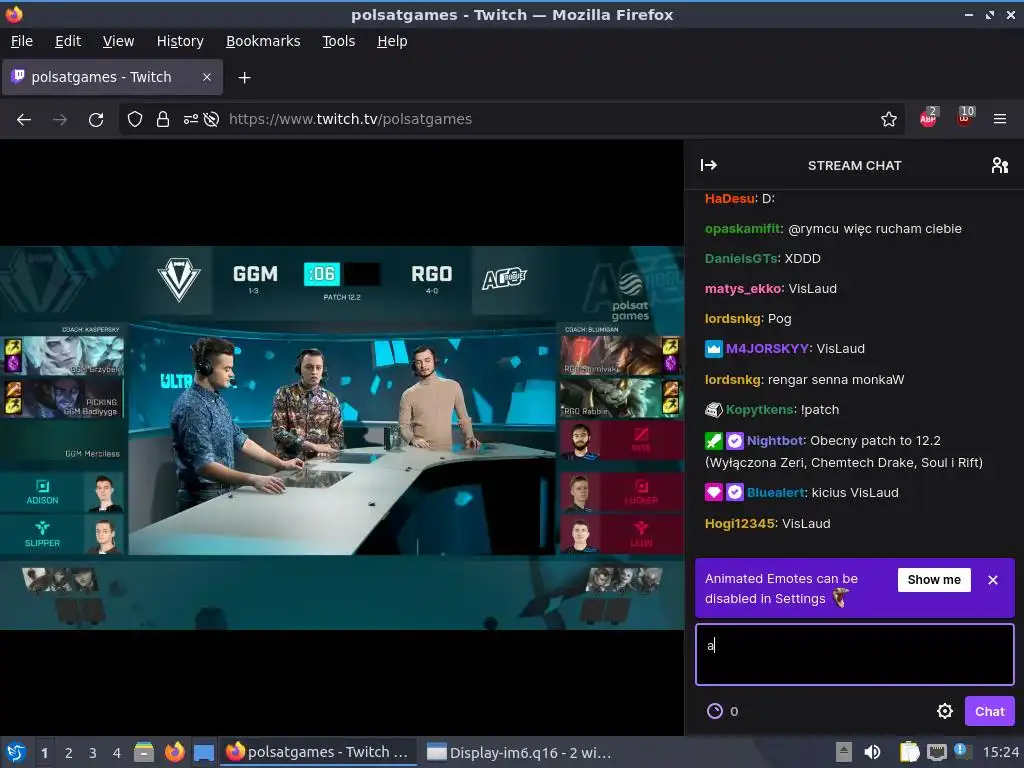Click username Hogi12345 in chat
Viewport: 1024px width, 768px height.
click(x=740, y=524)
